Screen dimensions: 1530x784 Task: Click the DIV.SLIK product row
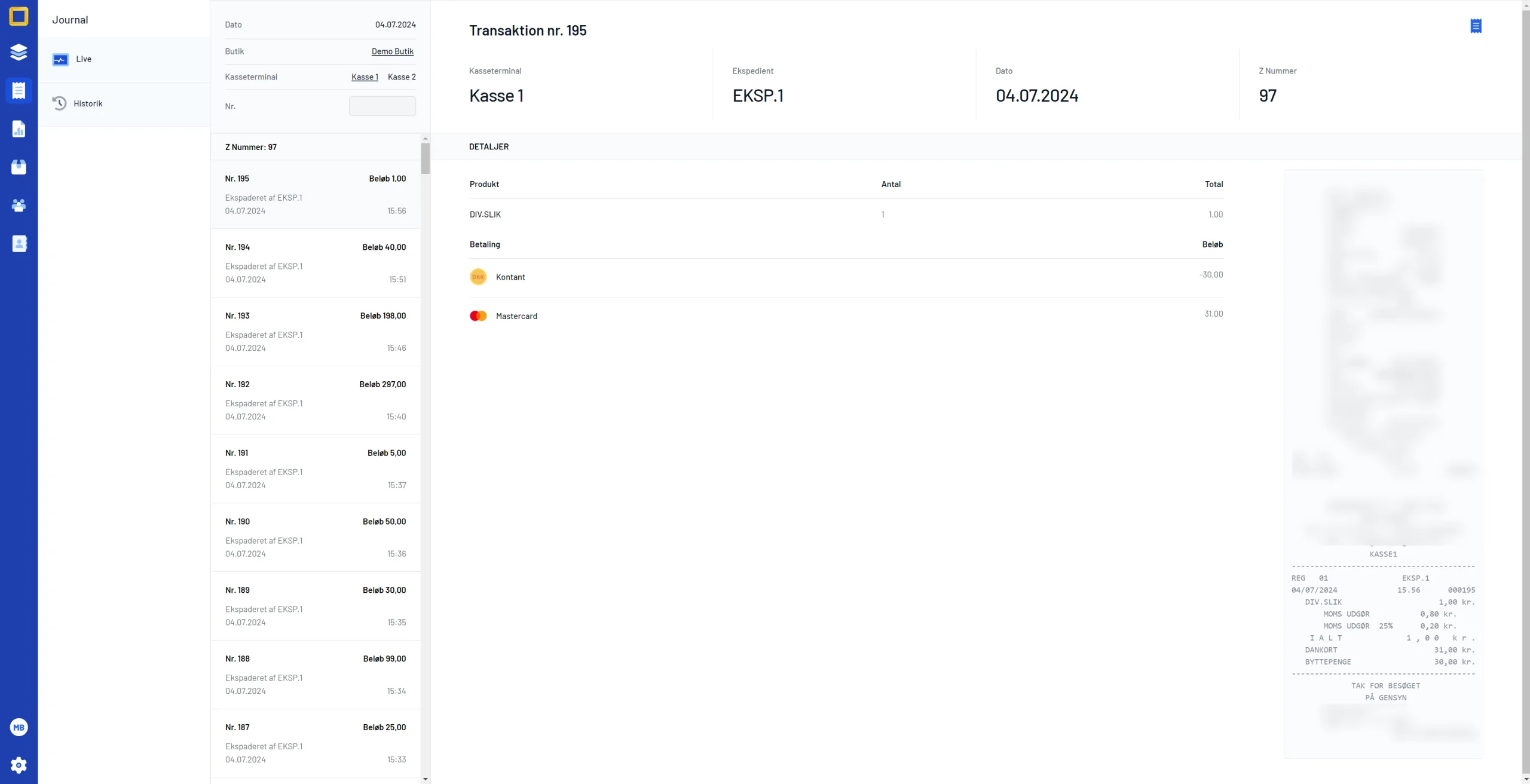point(846,215)
